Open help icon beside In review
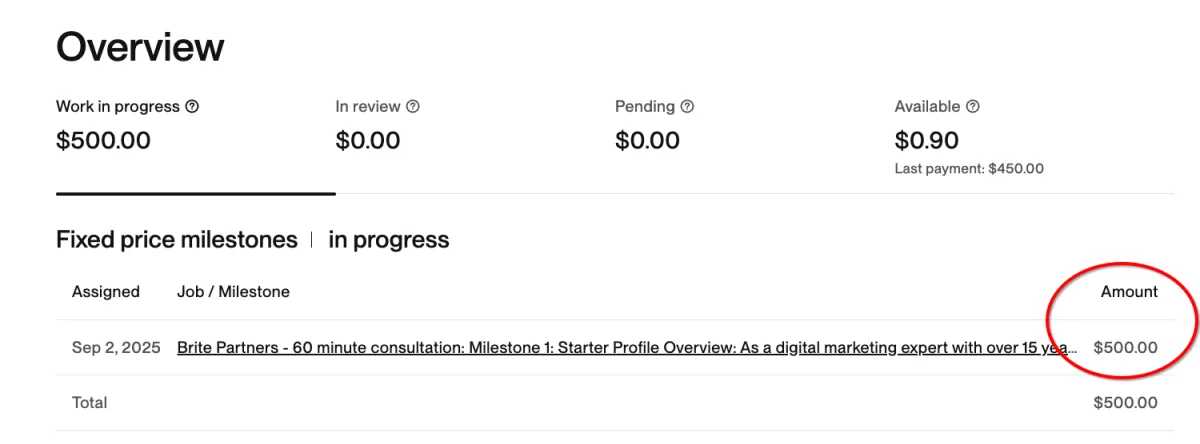Screen dimensions: 1200x444 pos(413,106)
